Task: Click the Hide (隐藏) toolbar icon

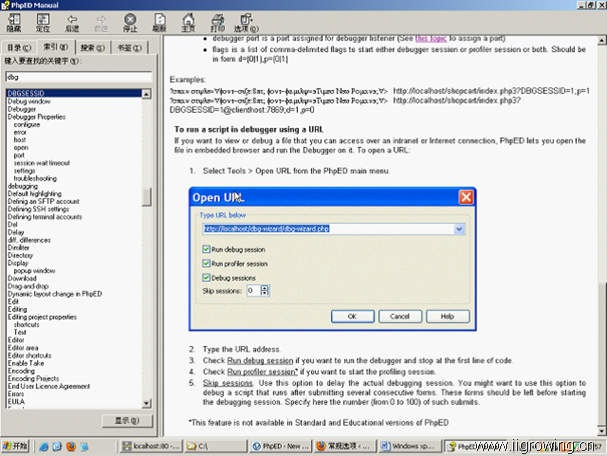Action: pos(14,22)
